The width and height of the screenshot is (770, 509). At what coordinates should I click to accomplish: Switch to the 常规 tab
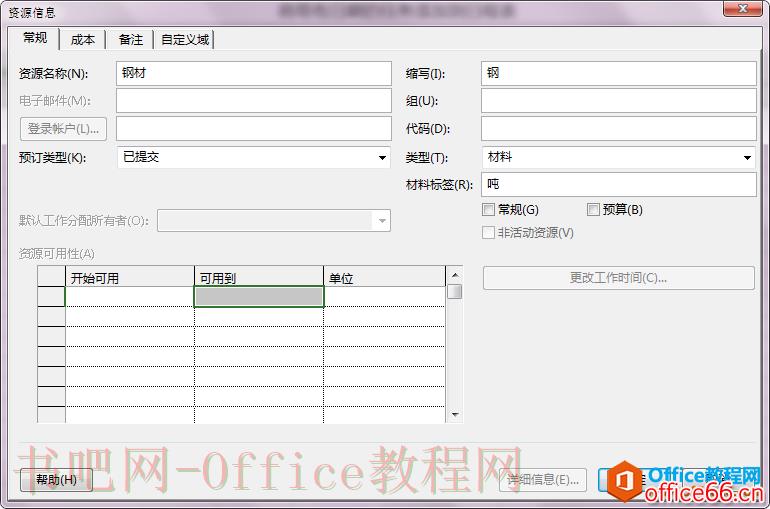coord(35,38)
